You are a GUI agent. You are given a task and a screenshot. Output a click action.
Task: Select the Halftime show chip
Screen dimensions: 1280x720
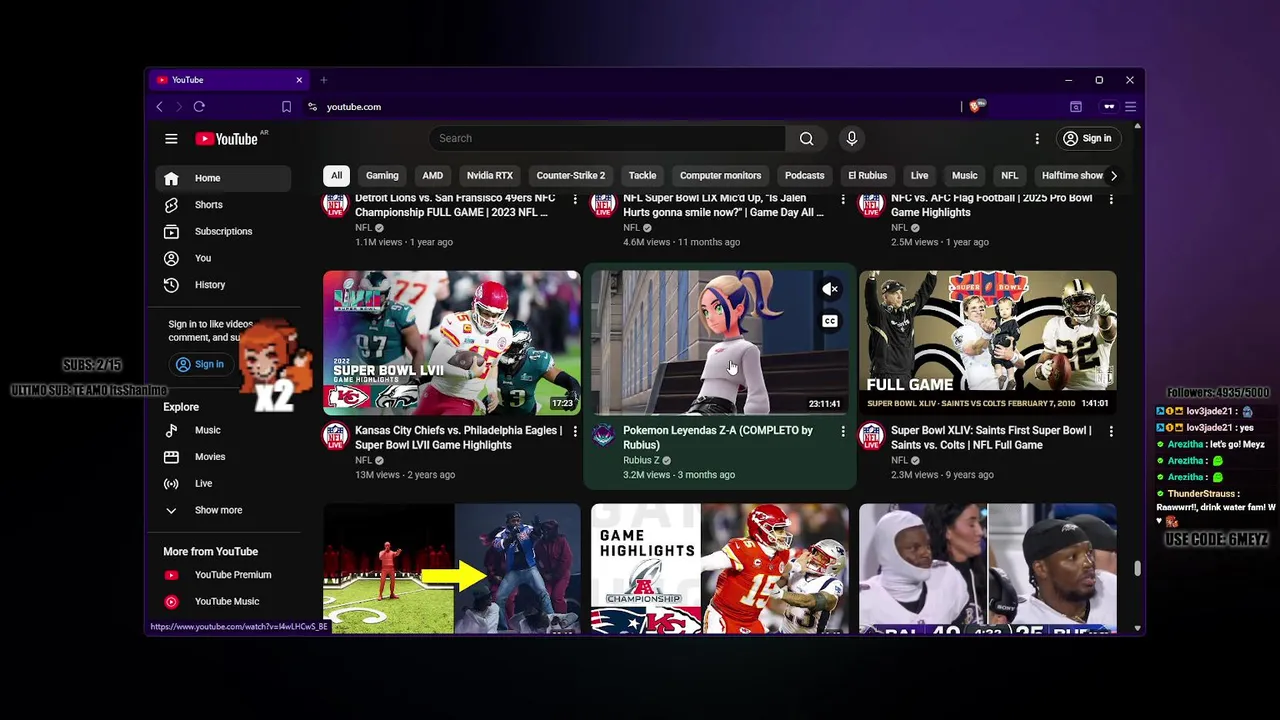pos(1071,176)
